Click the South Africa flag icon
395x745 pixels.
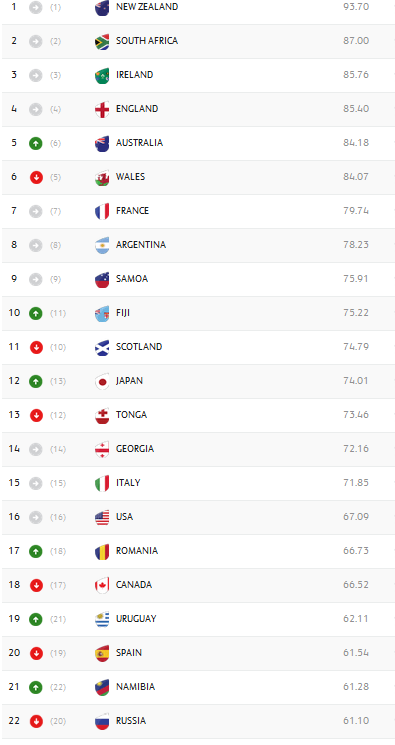(x=102, y=41)
